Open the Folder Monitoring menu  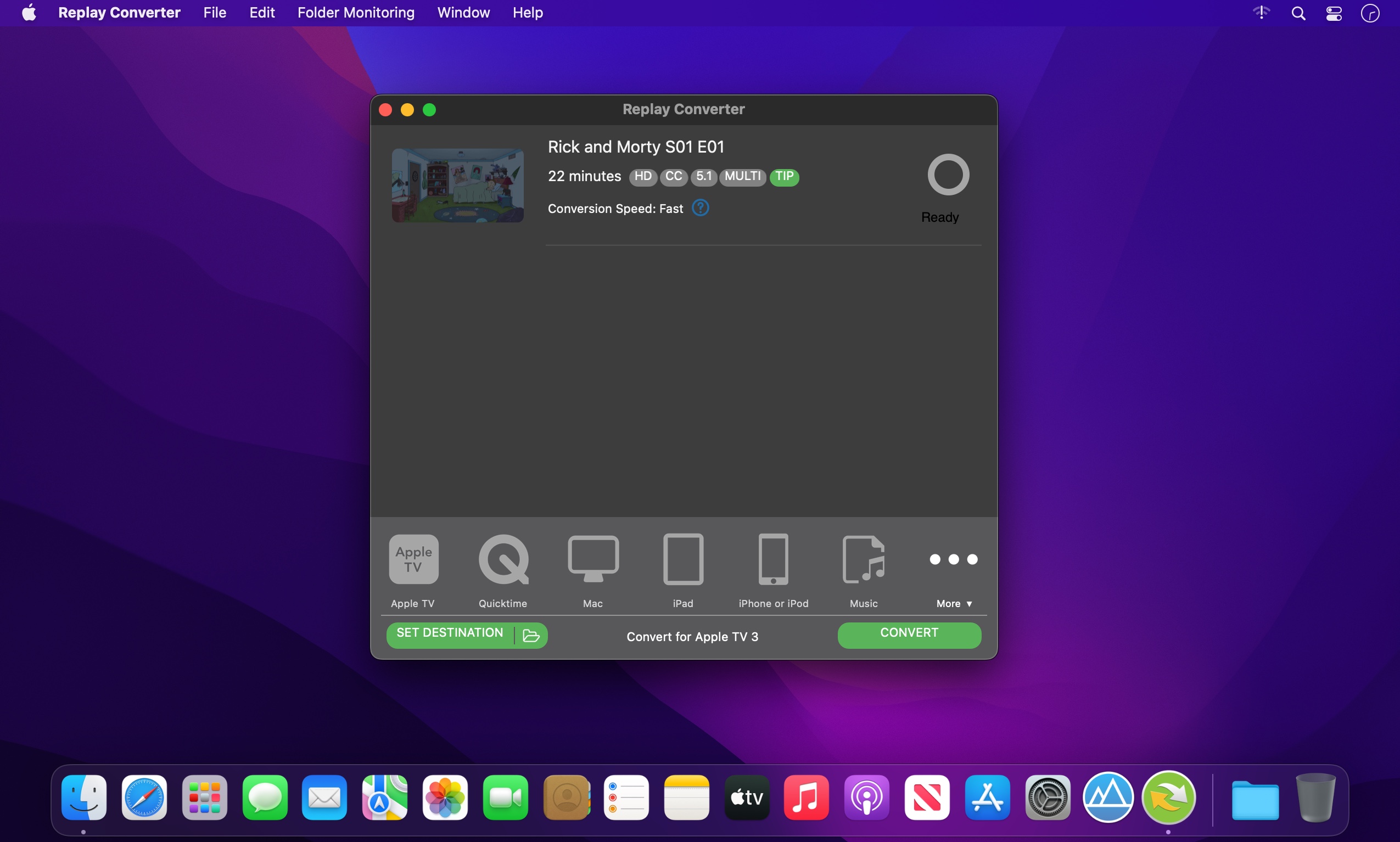tap(356, 13)
